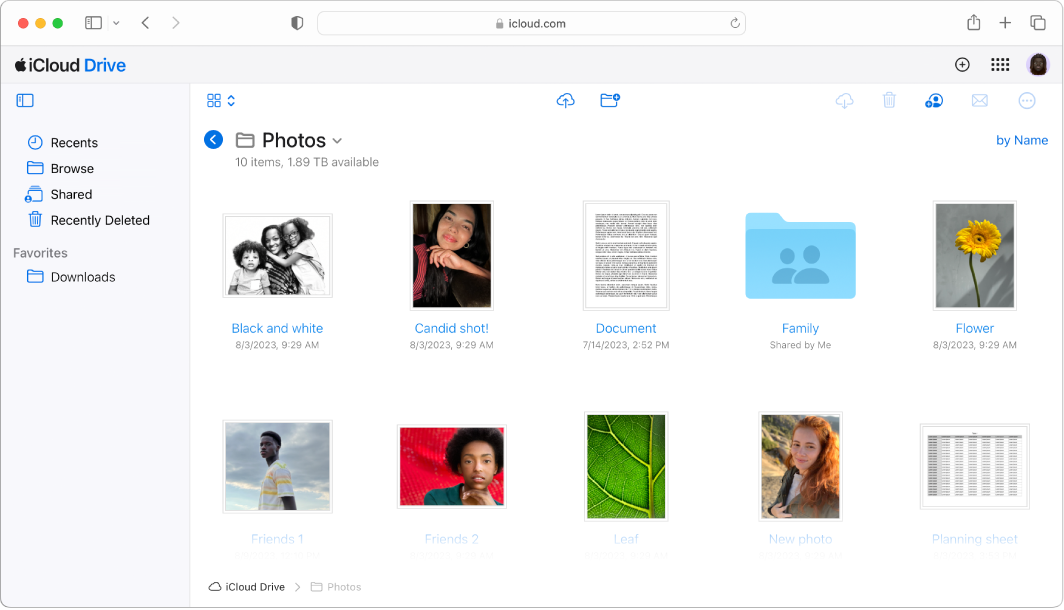Select the Document file thumbnail

(626, 255)
